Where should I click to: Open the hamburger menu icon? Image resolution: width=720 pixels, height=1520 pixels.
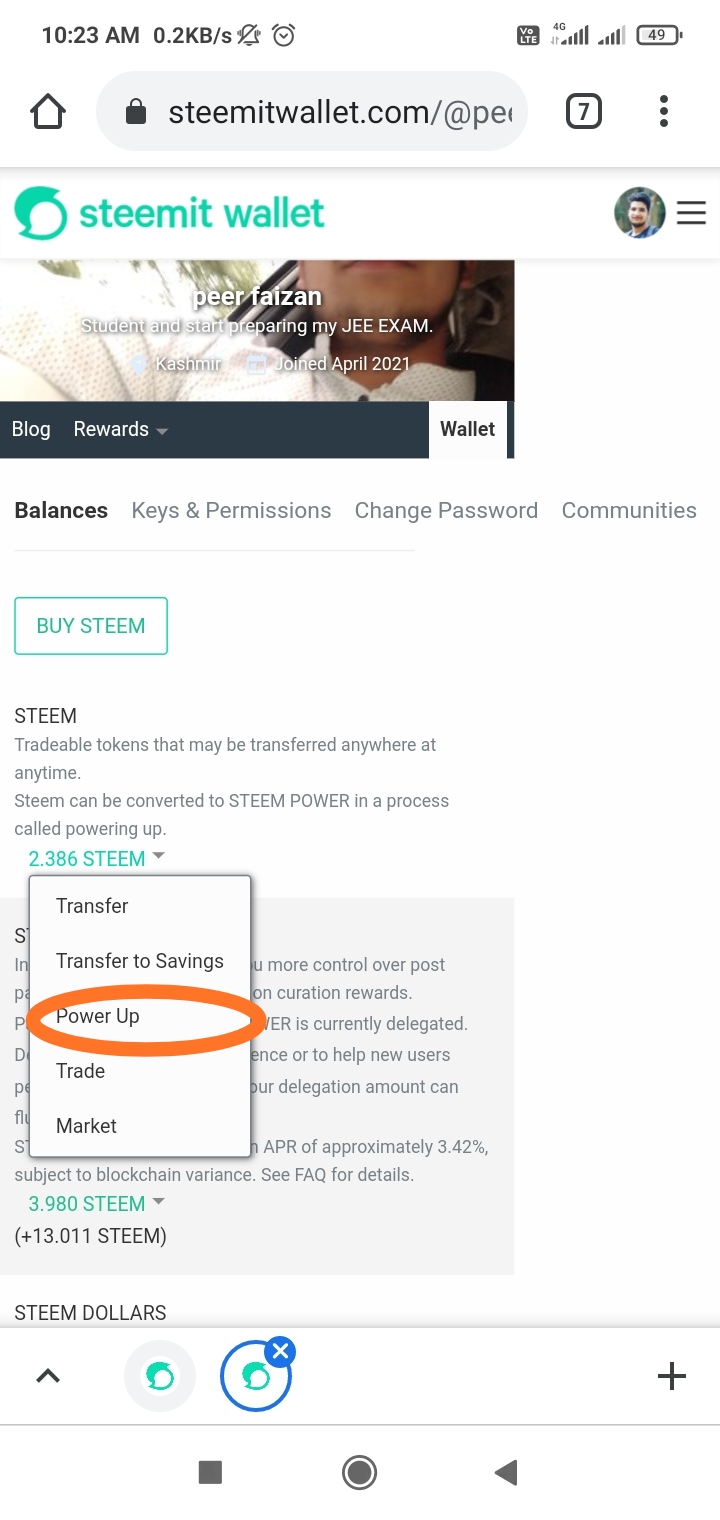pos(691,213)
